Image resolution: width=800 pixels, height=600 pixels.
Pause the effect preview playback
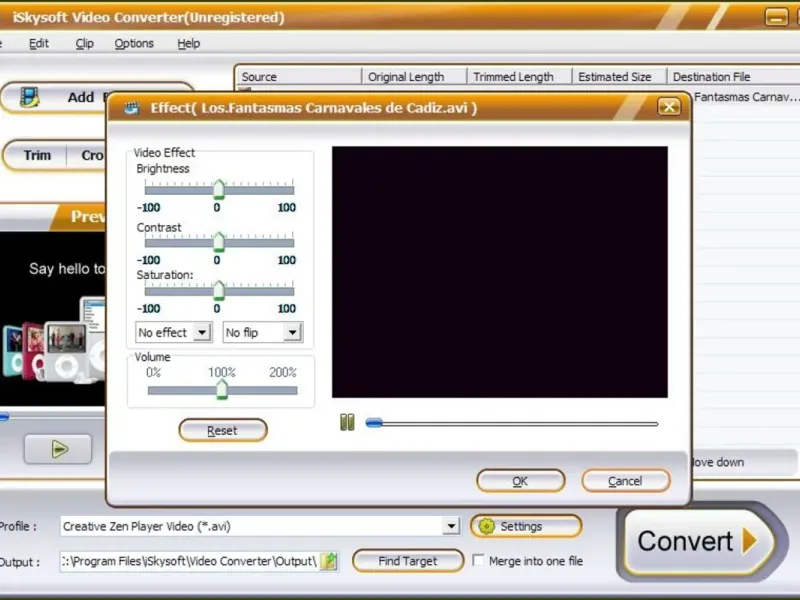(x=347, y=422)
